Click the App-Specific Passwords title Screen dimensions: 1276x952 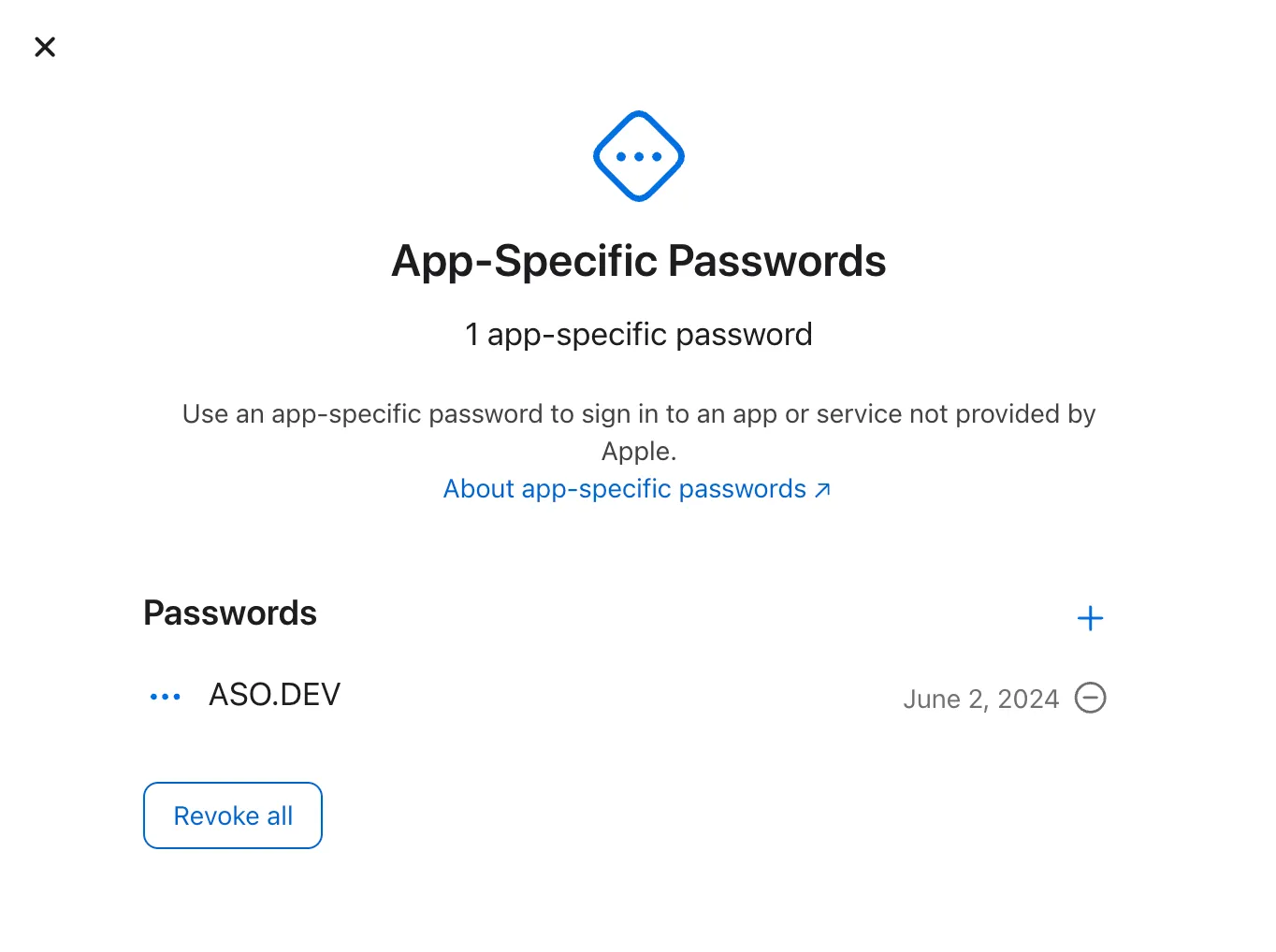click(x=638, y=261)
